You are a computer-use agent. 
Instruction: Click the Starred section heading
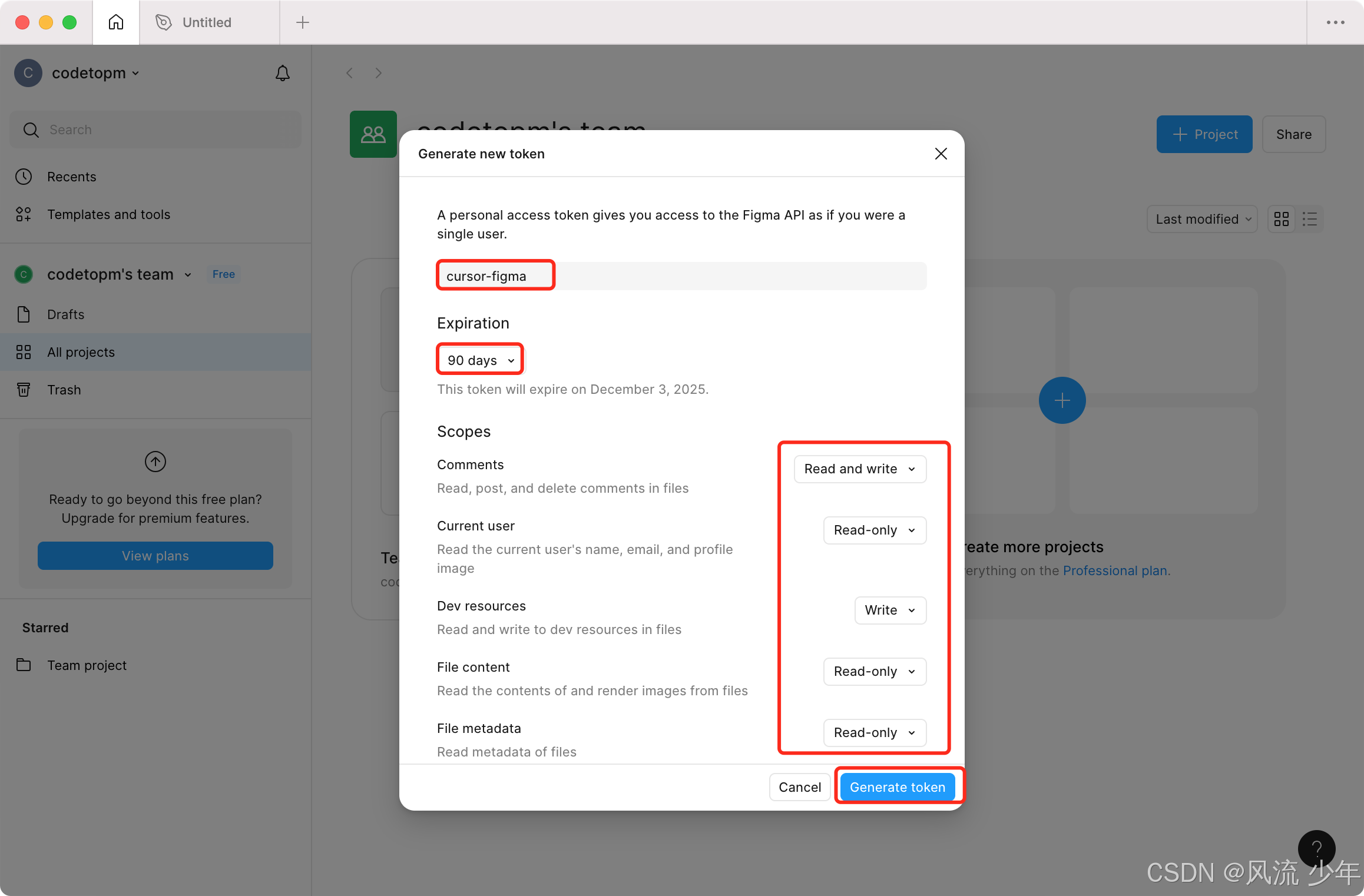[x=45, y=628]
